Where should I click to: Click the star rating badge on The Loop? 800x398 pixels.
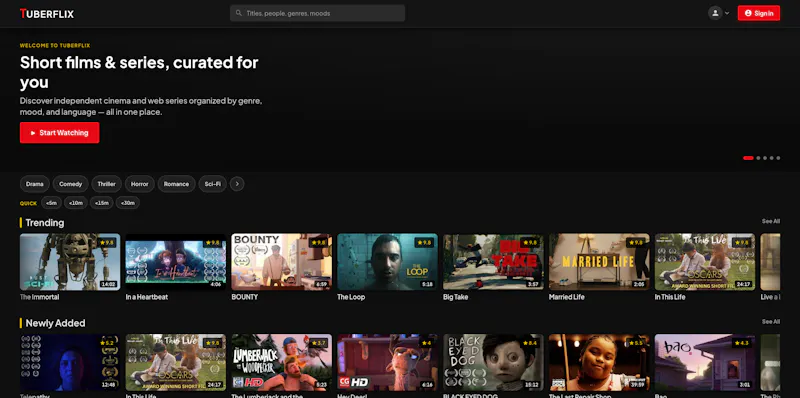tap(424, 243)
